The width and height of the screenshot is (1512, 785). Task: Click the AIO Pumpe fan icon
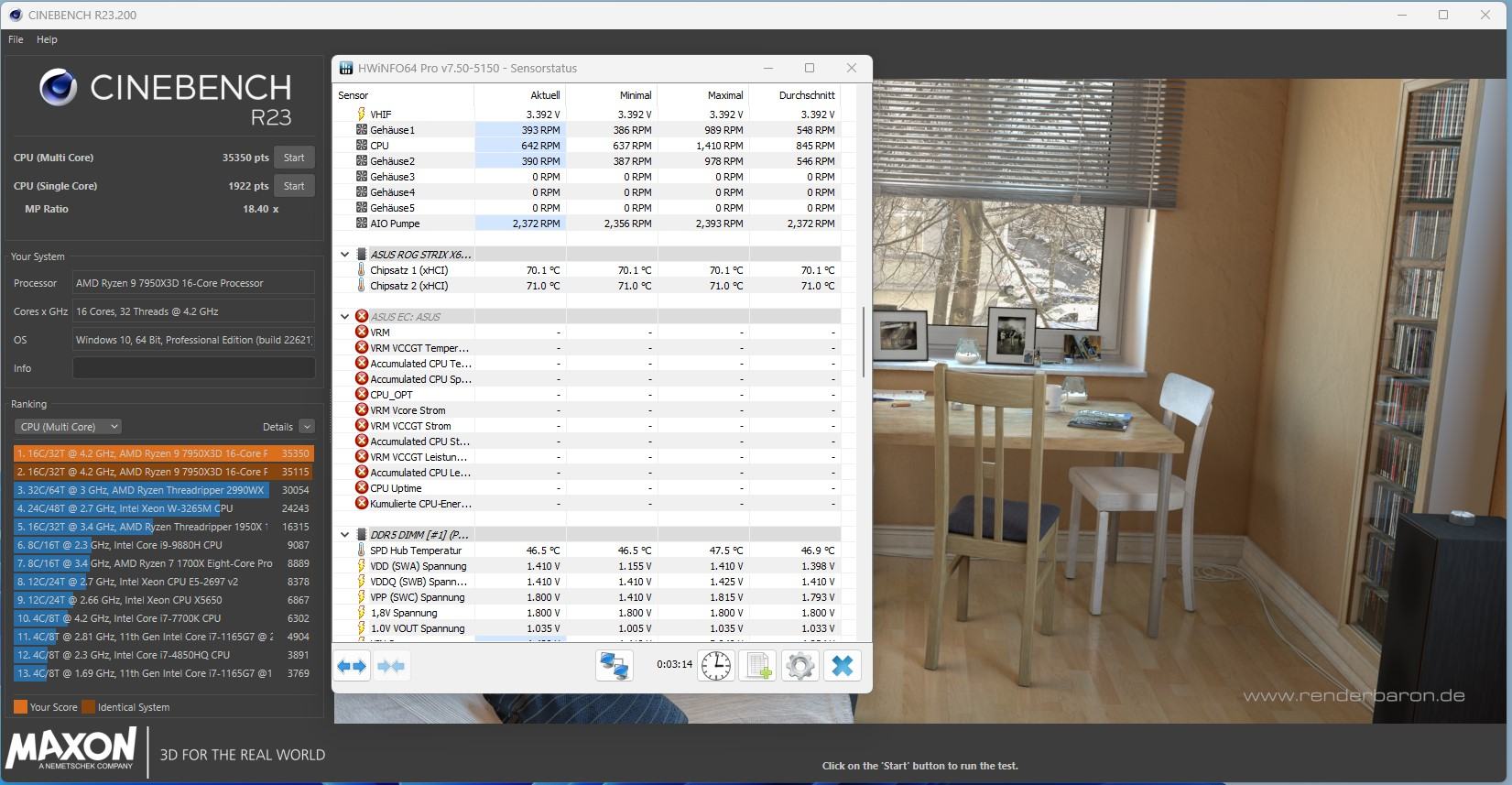pos(362,224)
